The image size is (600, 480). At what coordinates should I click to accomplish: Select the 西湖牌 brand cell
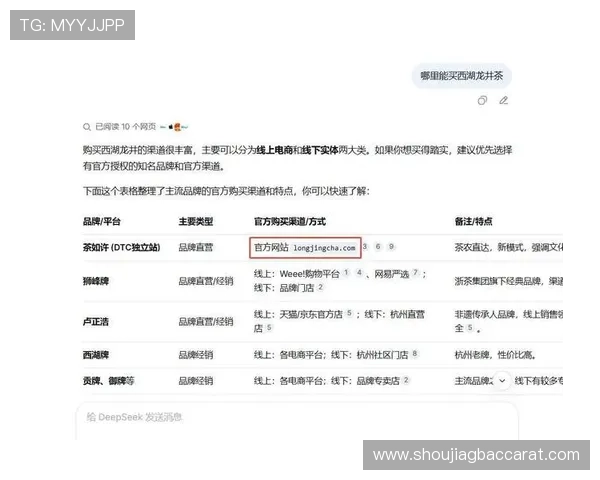click(96, 355)
